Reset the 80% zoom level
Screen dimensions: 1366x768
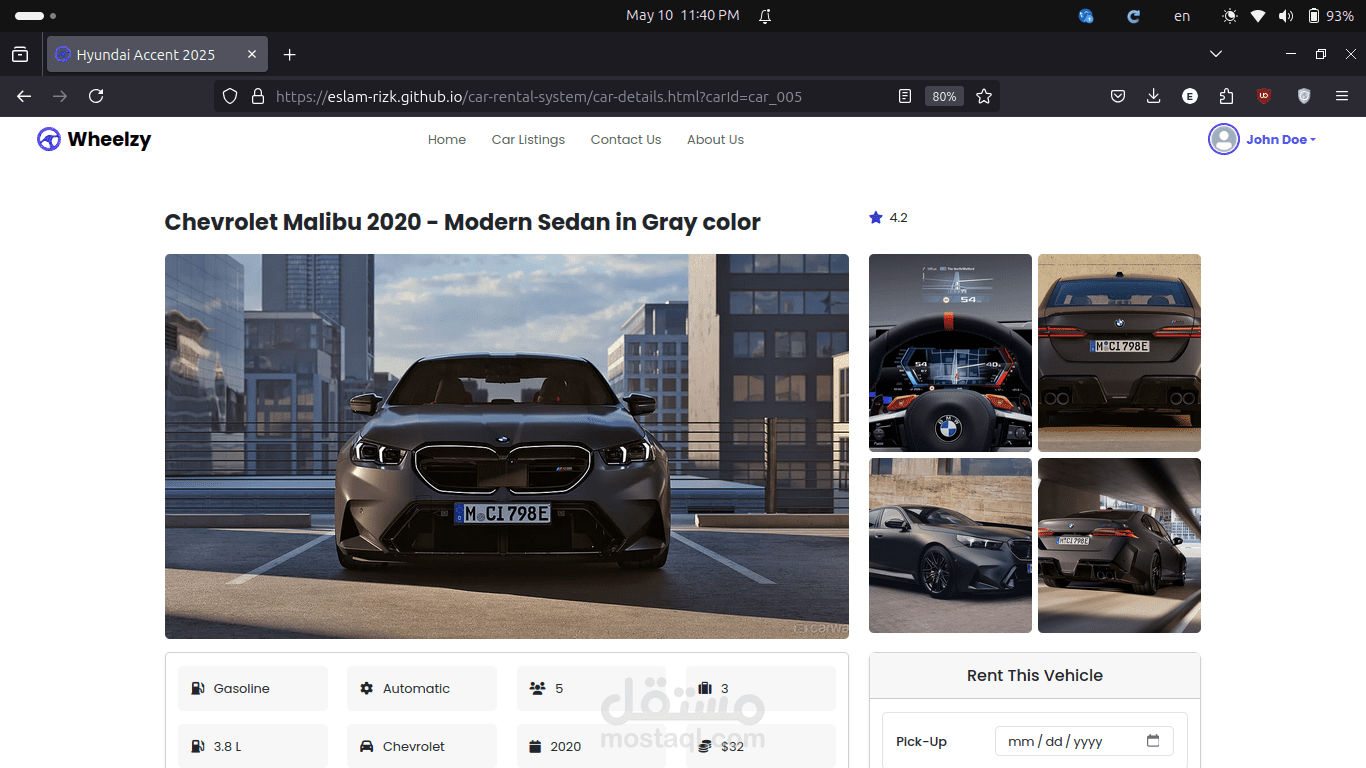[944, 96]
